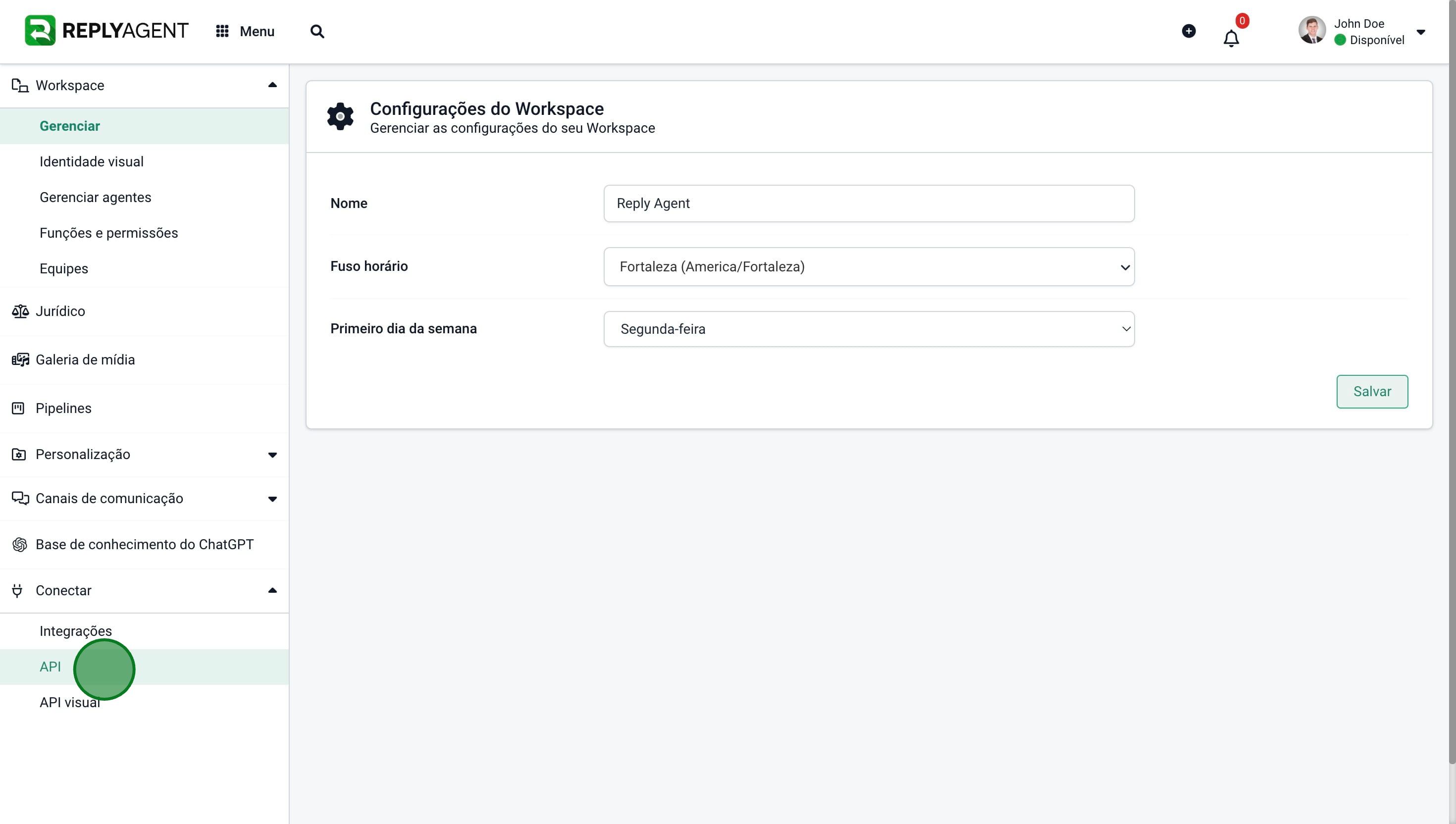The height and width of the screenshot is (824, 1456).
Task: Click the settings gear icon in page header
Action: [x=340, y=116]
